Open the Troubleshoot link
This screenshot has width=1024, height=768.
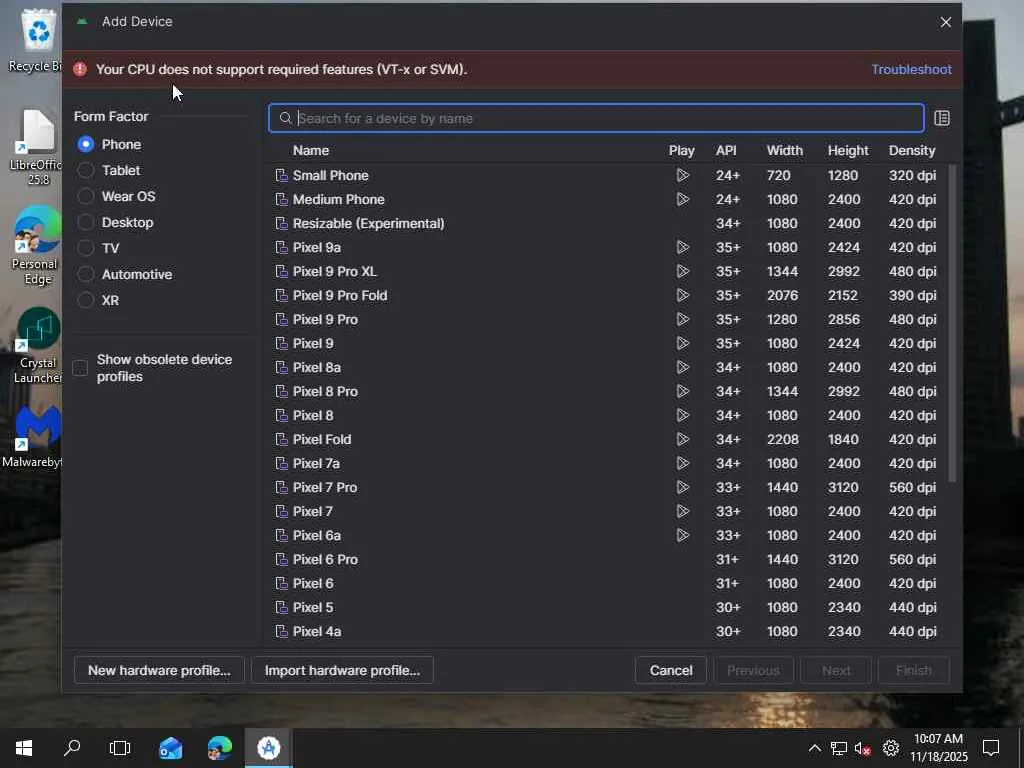(x=911, y=69)
